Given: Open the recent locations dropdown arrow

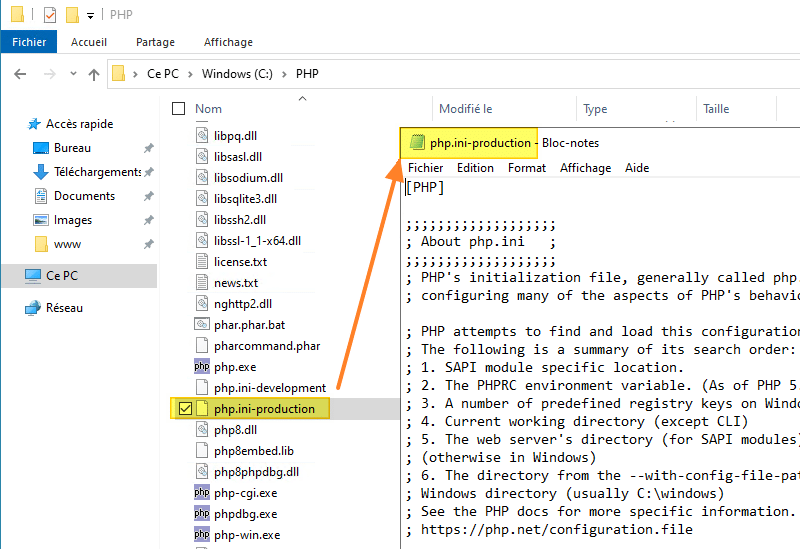Looking at the screenshot, I should (71, 74).
